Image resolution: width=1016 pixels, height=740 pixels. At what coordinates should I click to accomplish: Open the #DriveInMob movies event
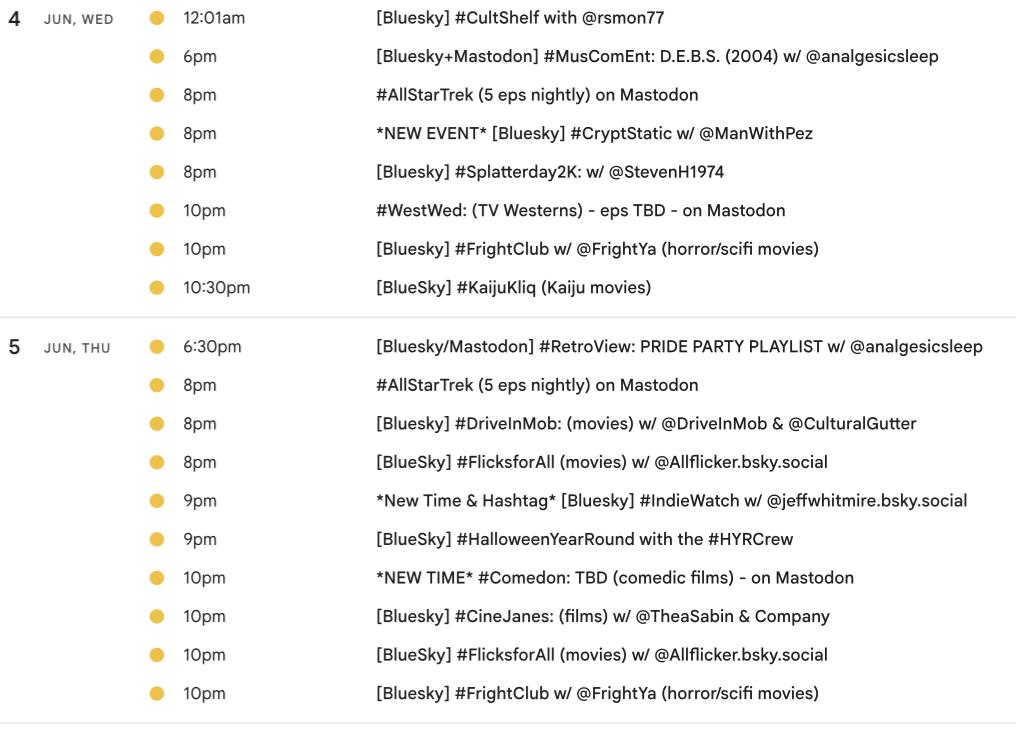click(646, 424)
